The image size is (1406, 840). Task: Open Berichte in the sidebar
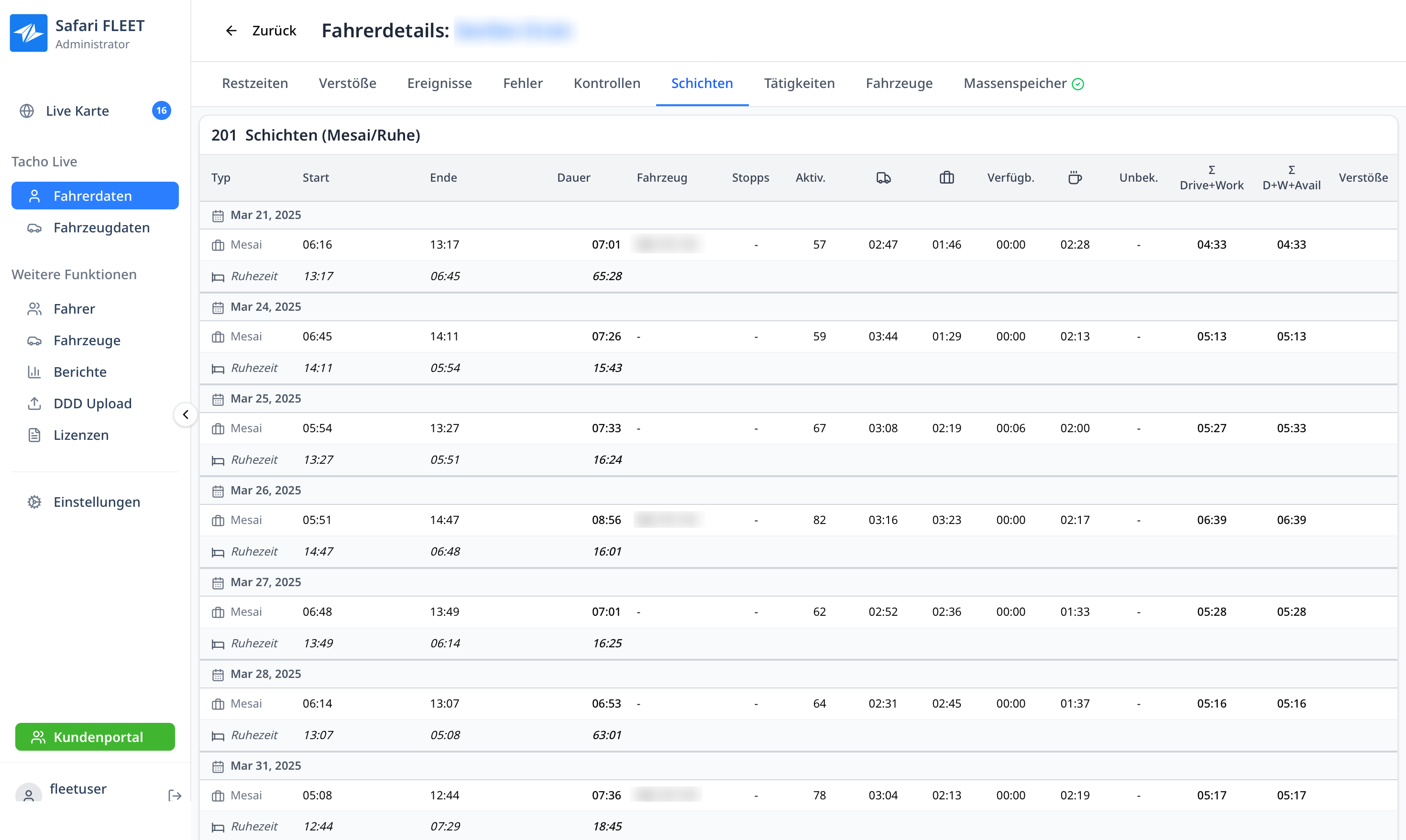point(80,372)
